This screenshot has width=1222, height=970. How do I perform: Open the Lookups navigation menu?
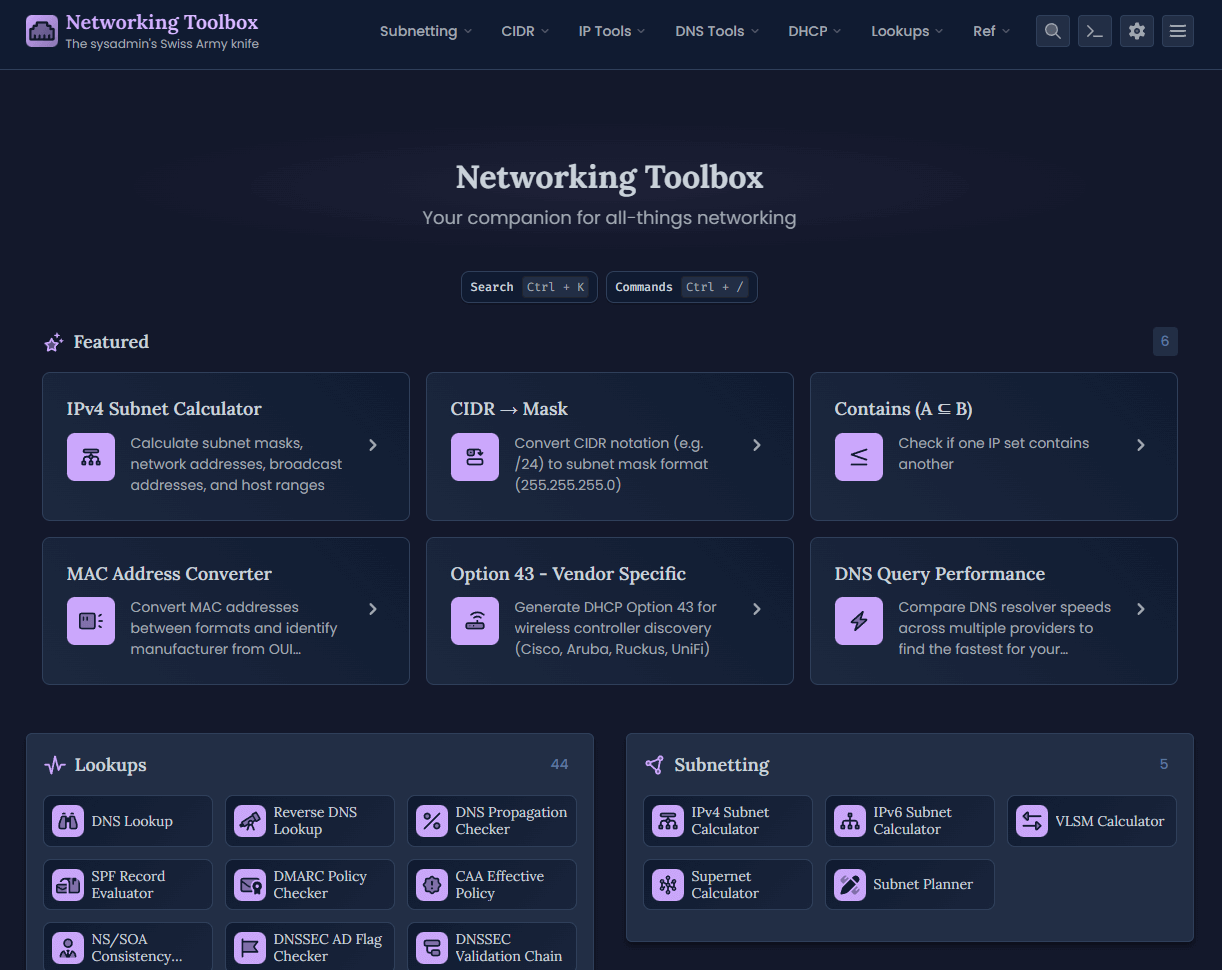(x=906, y=31)
